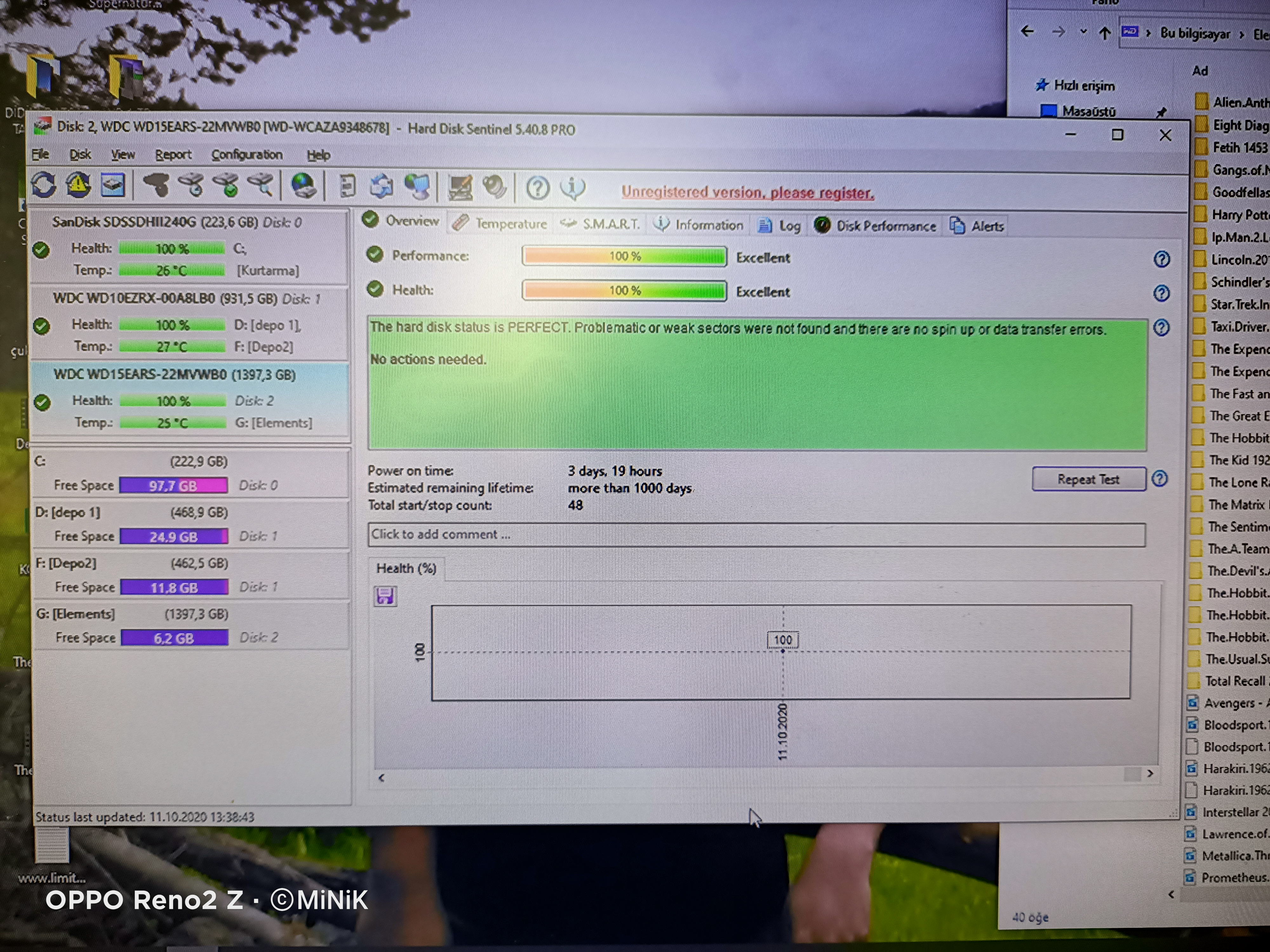Click the Repeat Test button
The height and width of the screenshot is (952, 1270).
(1089, 479)
